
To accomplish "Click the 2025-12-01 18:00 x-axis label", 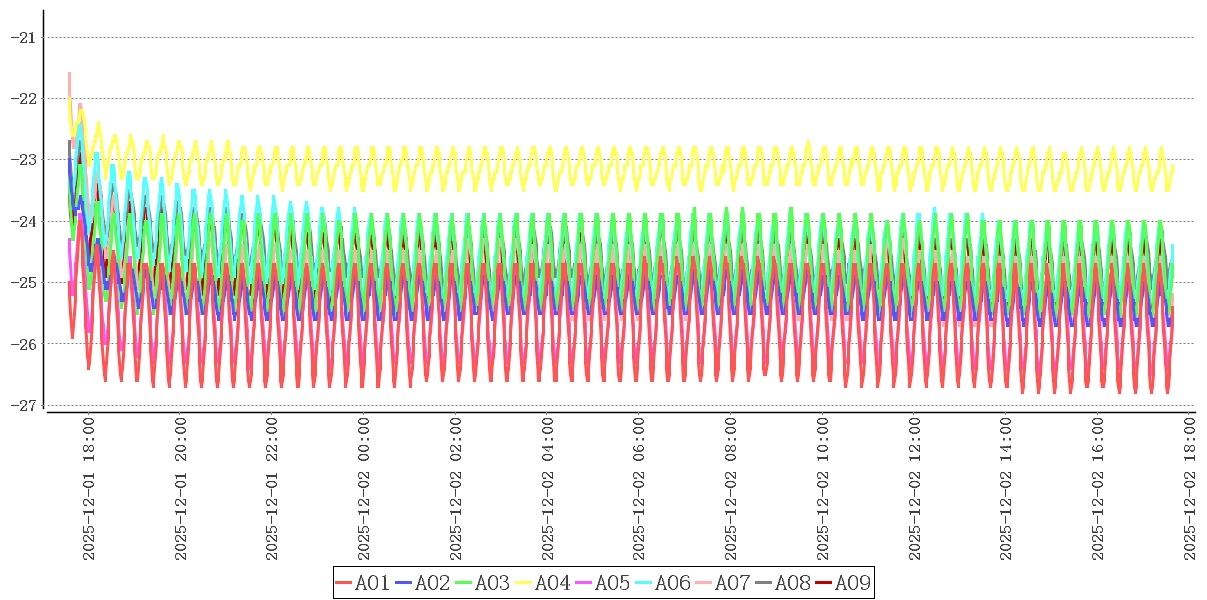I will tap(88, 489).
